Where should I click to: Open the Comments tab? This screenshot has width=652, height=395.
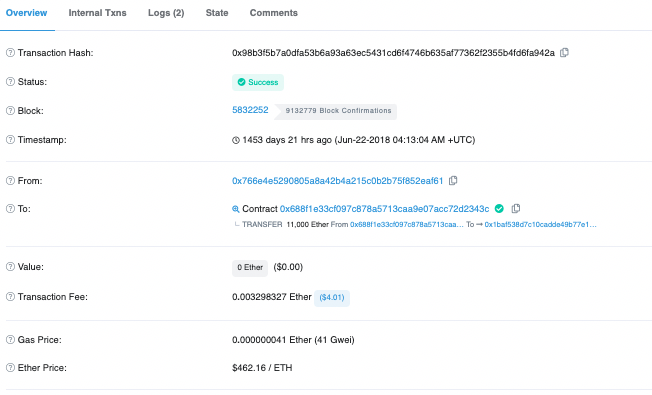point(274,13)
